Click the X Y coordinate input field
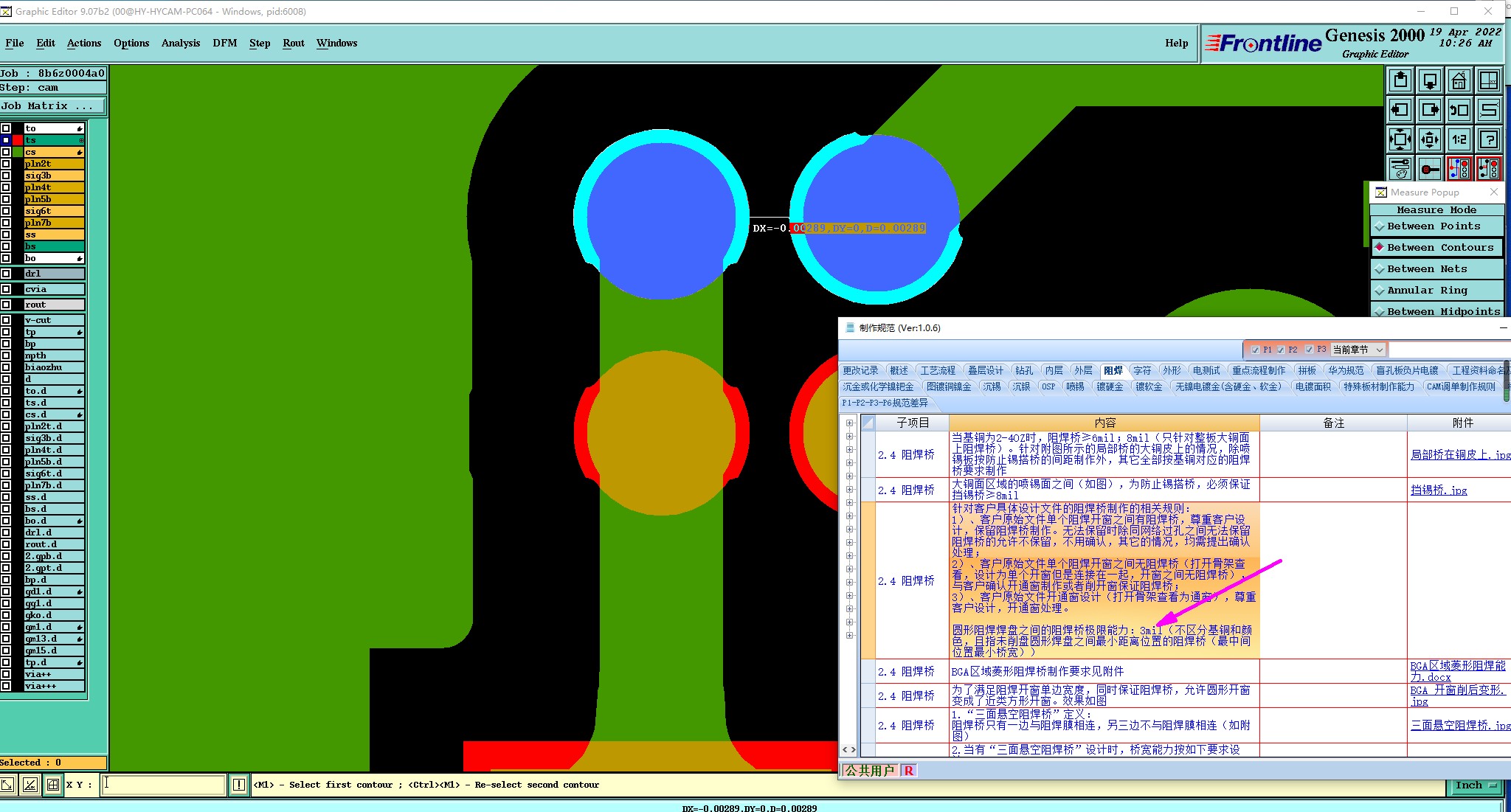This screenshot has width=1511, height=812. coord(162,785)
